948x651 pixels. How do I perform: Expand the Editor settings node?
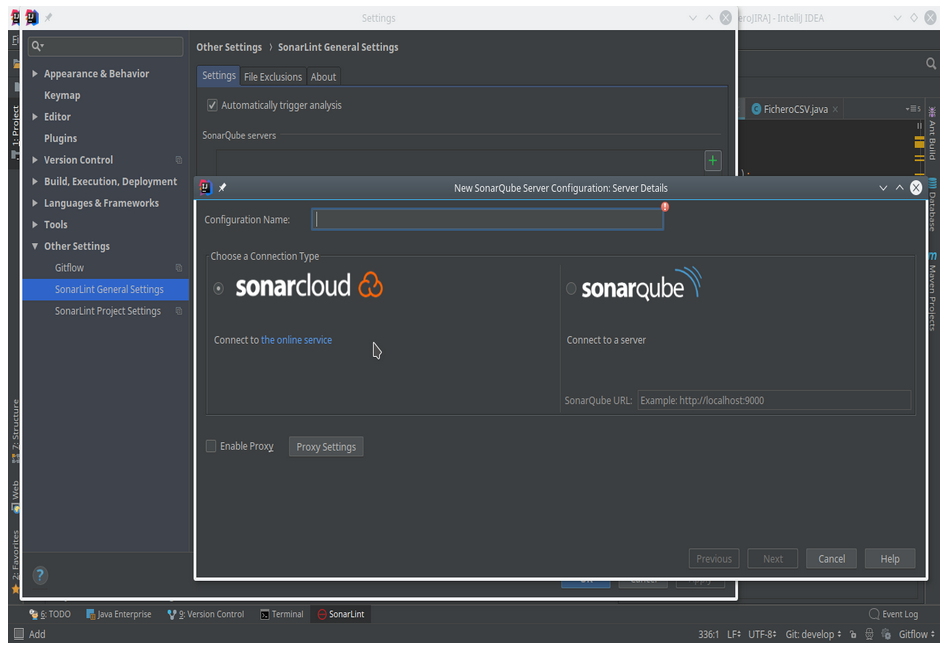point(34,117)
